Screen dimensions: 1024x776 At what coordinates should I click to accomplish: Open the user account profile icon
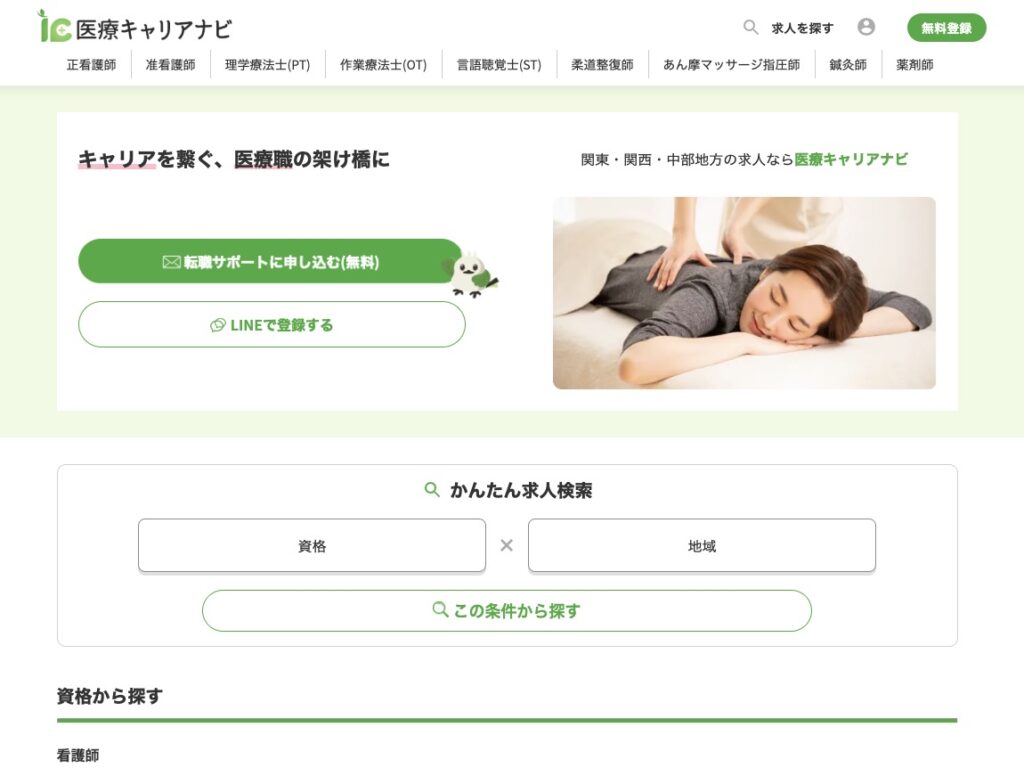[866, 27]
